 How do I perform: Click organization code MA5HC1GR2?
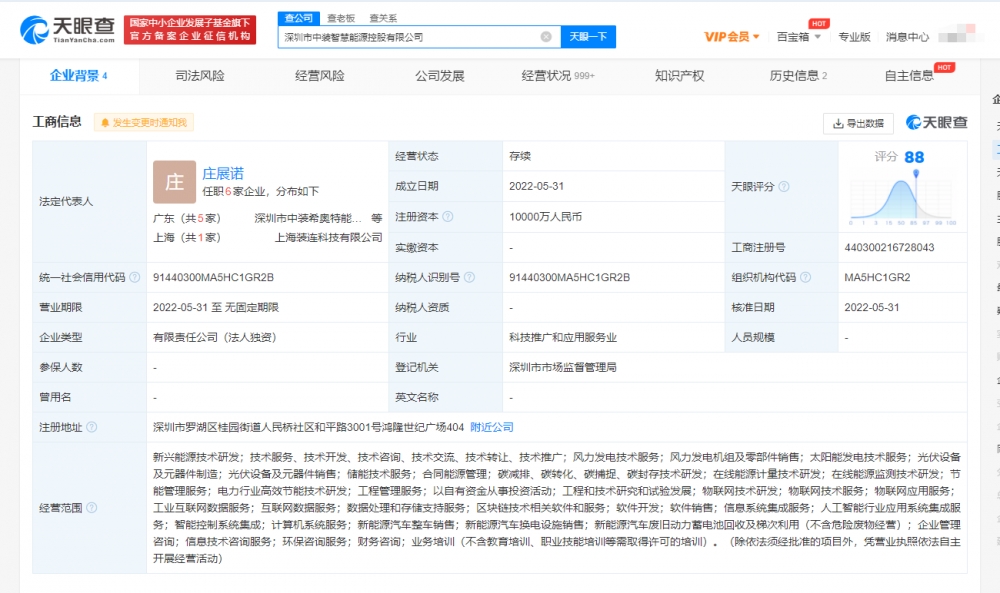click(877, 277)
